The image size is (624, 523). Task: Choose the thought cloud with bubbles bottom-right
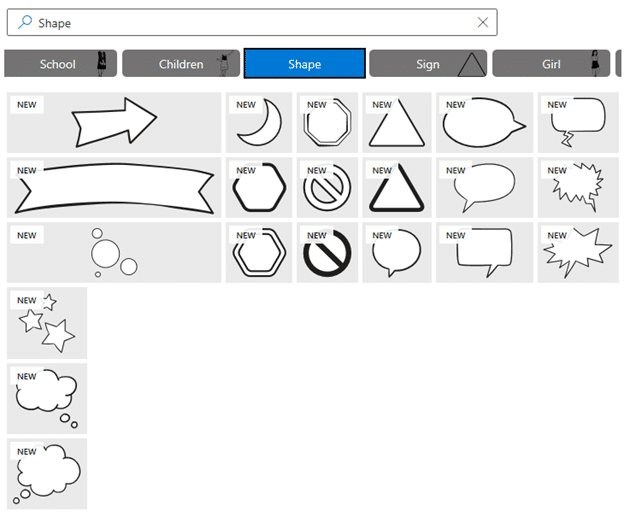tap(47, 398)
